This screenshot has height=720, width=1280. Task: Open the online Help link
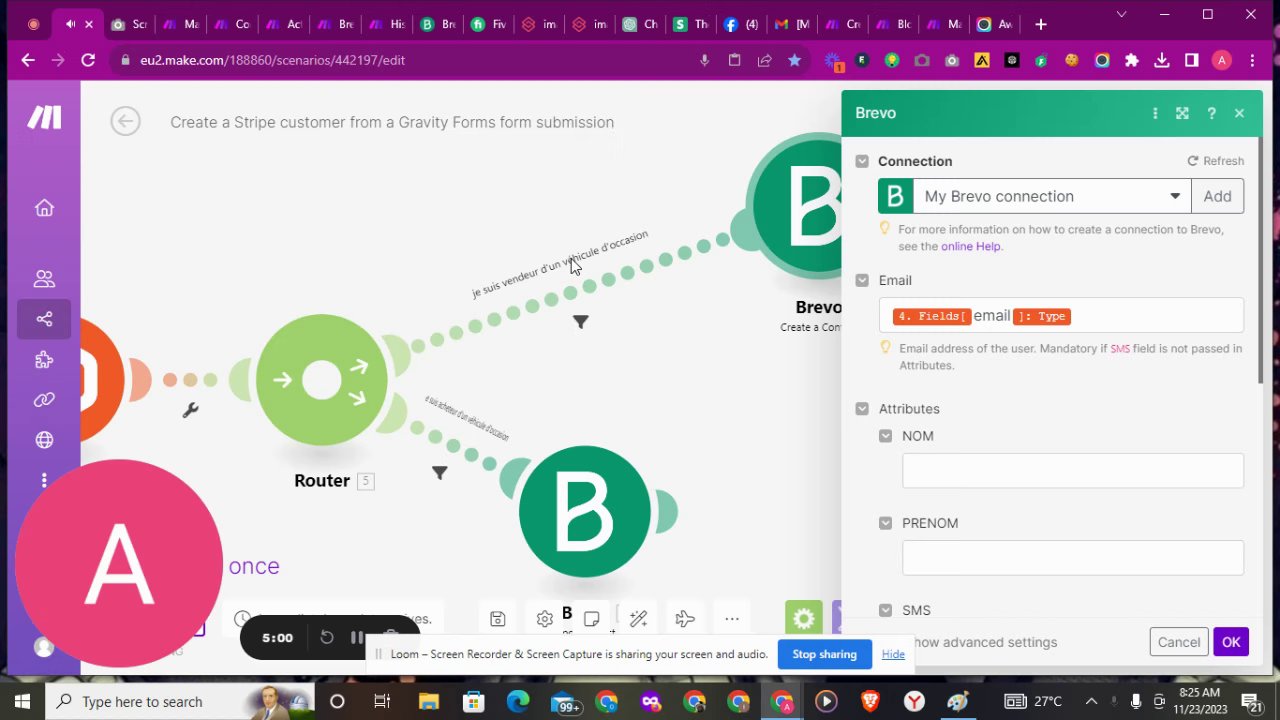pyautogui.click(x=970, y=246)
